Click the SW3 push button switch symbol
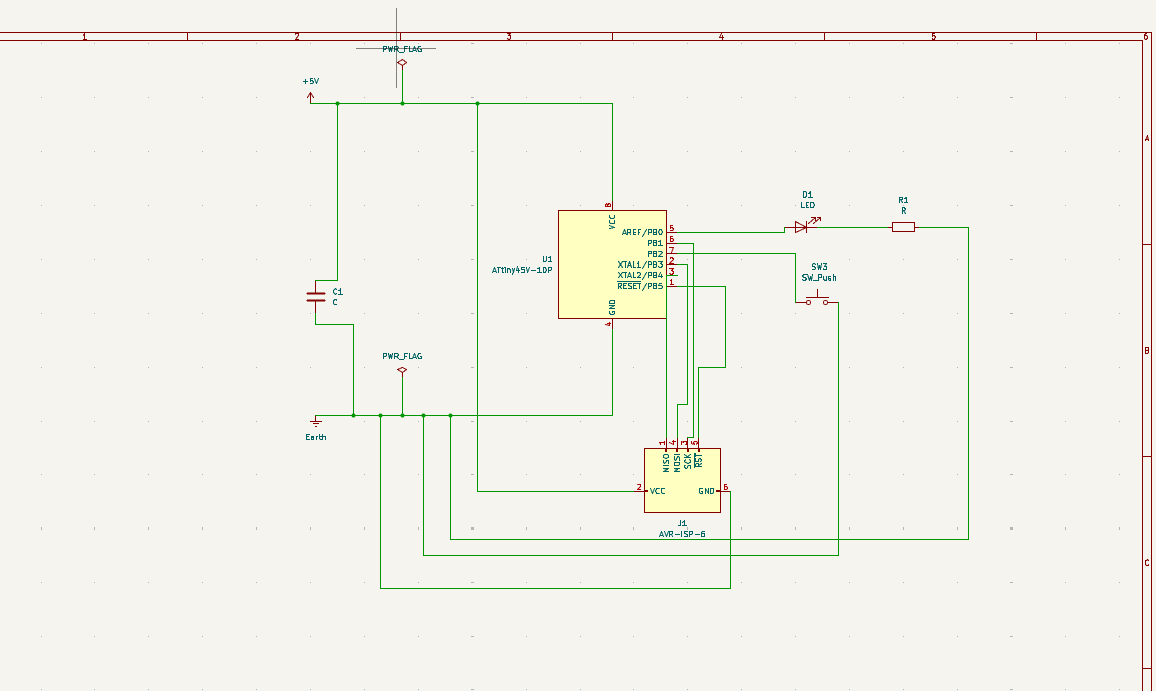 click(818, 300)
